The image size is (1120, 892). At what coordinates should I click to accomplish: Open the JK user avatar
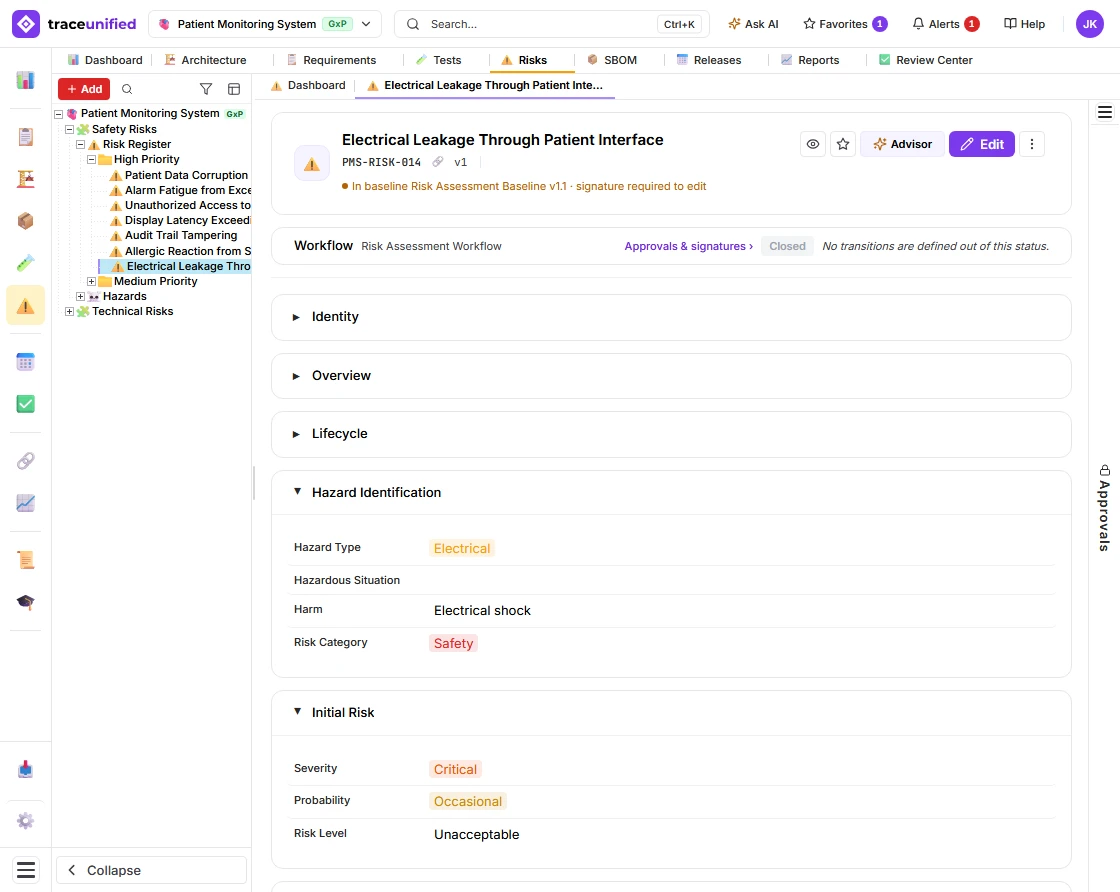click(1089, 24)
